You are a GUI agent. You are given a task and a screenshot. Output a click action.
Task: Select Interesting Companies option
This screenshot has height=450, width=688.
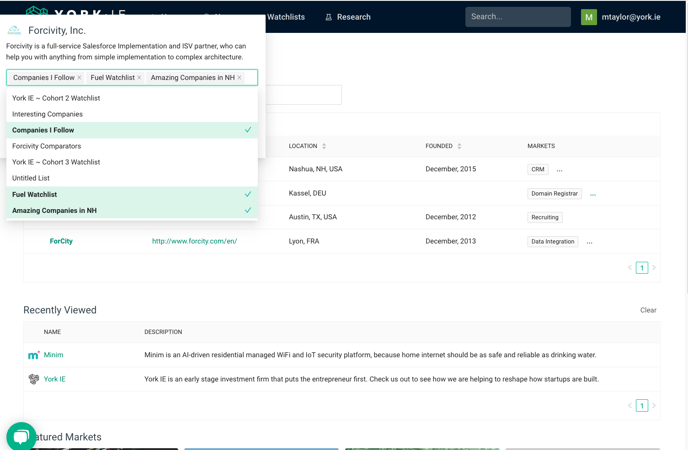(132, 114)
